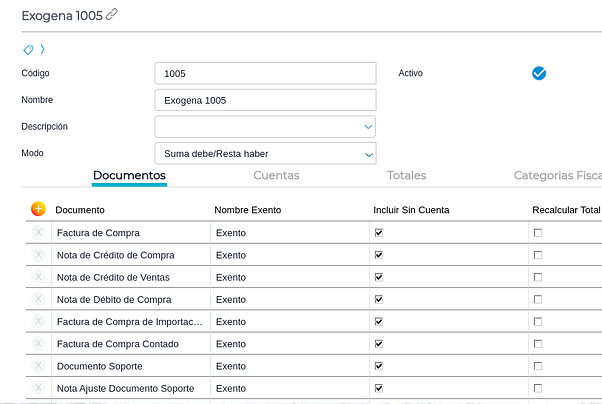Remove the Factura de Compra row
Image resolution: width=602 pixels, height=404 pixels.
point(38,232)
